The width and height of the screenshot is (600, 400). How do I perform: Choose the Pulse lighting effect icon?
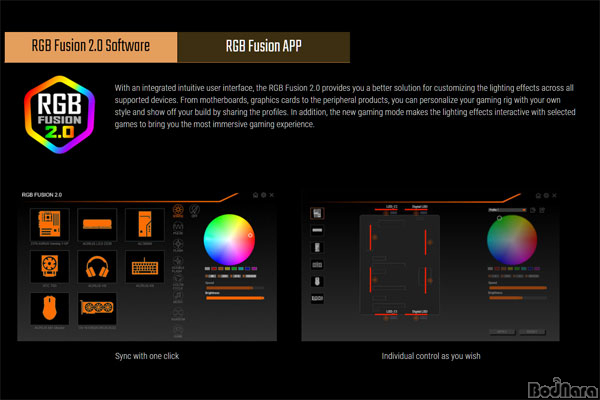178,228
